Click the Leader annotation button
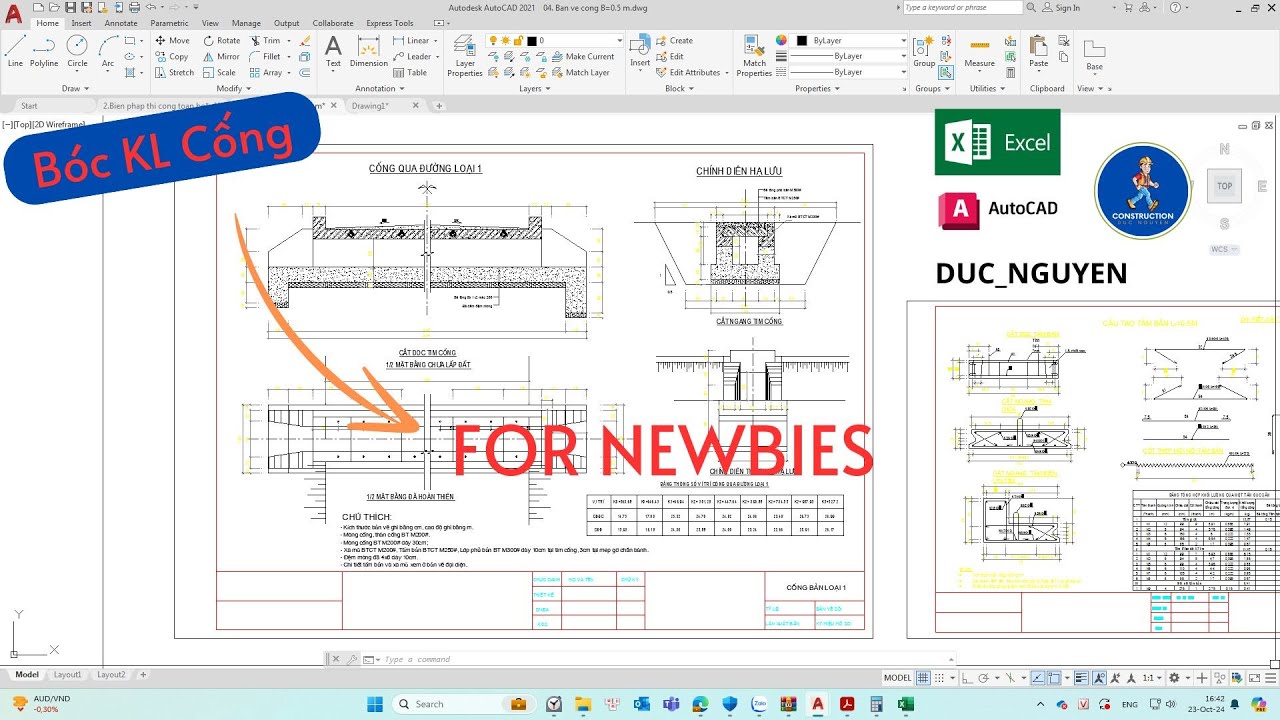The height and width of the screenshot is (720, 1280). pyautogui.click(x=412, y=57)
